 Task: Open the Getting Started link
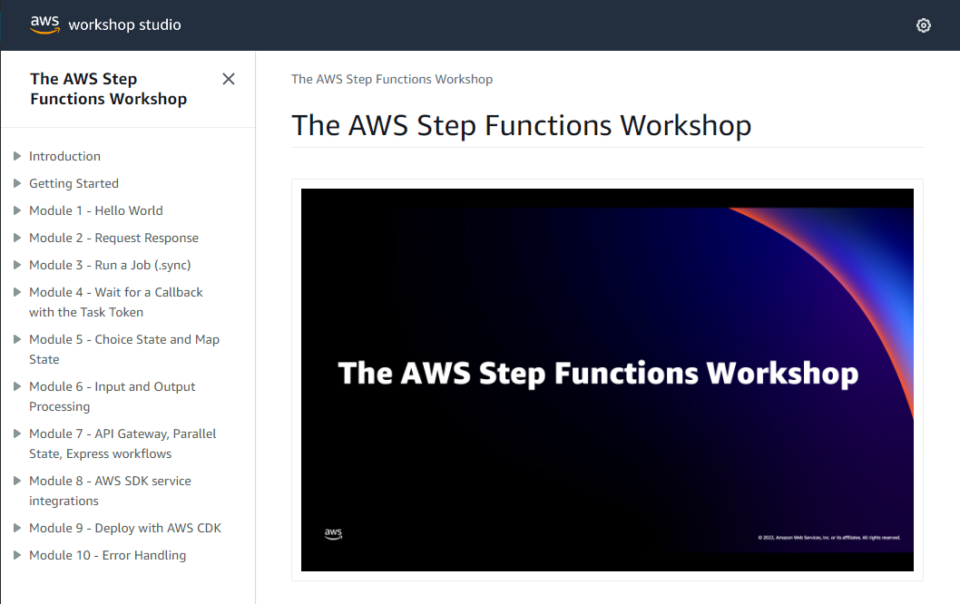[x=74, y=183]
